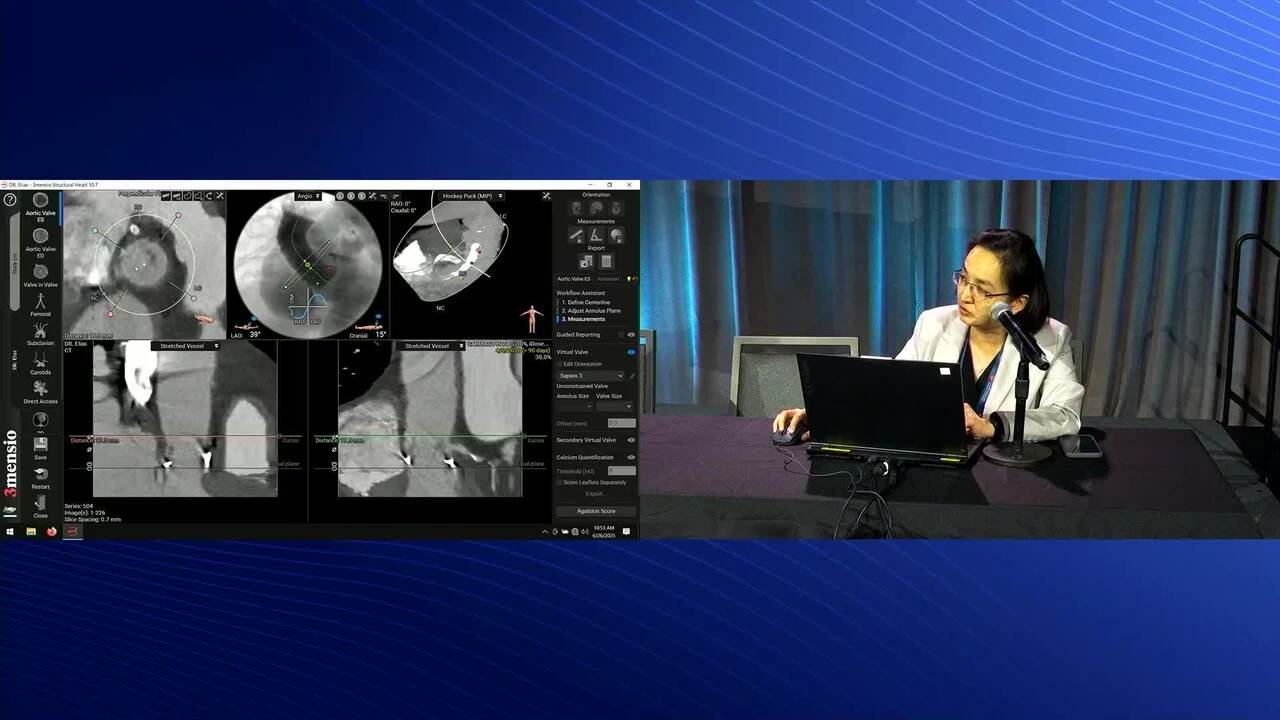The height and width of the screenshot is (720, 1280).
Task: Select the third measurement tool icon
Action: pyautogui.click(x=617, y=235)
